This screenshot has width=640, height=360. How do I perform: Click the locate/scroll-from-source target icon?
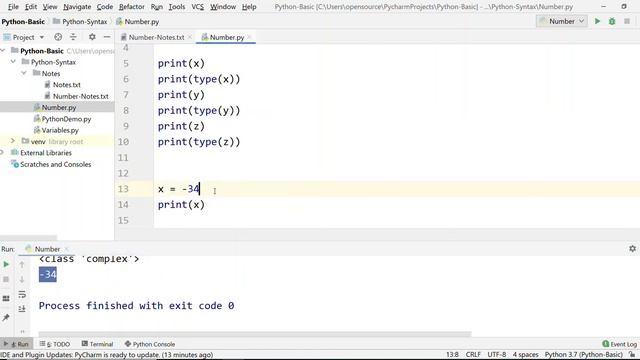[58, 37]
